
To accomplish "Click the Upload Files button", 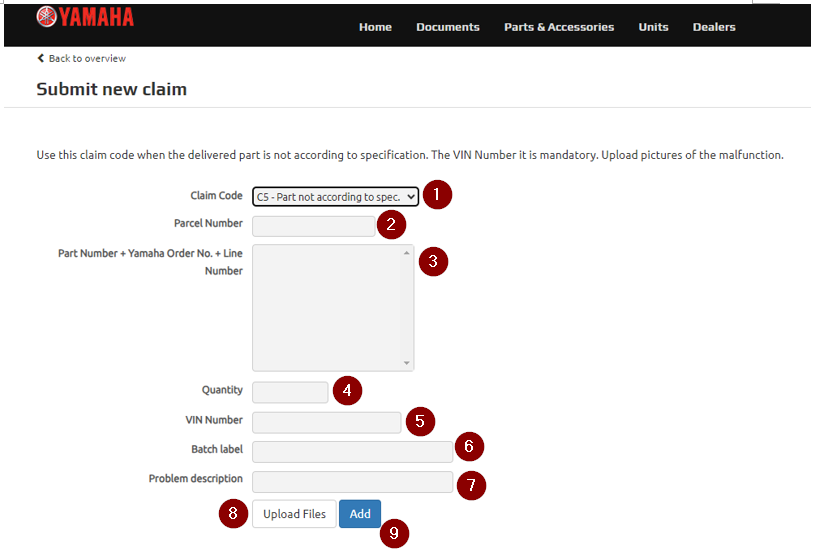I will click(295, 514).
